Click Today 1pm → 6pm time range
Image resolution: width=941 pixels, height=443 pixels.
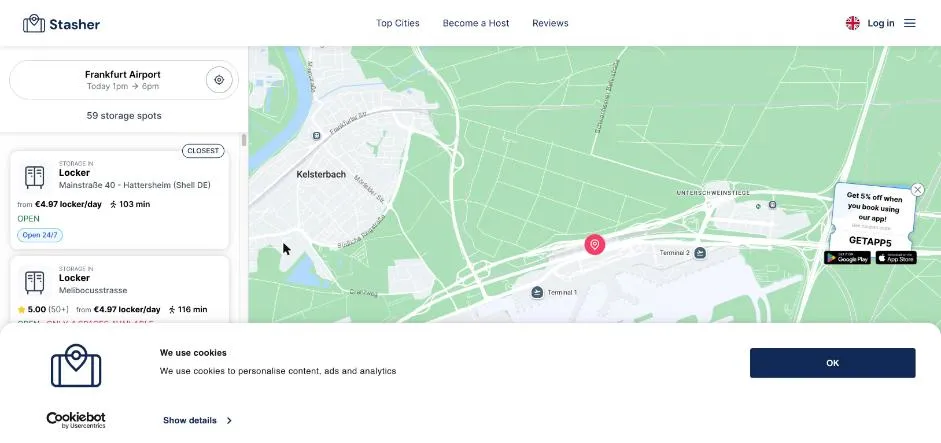[123, 86]
